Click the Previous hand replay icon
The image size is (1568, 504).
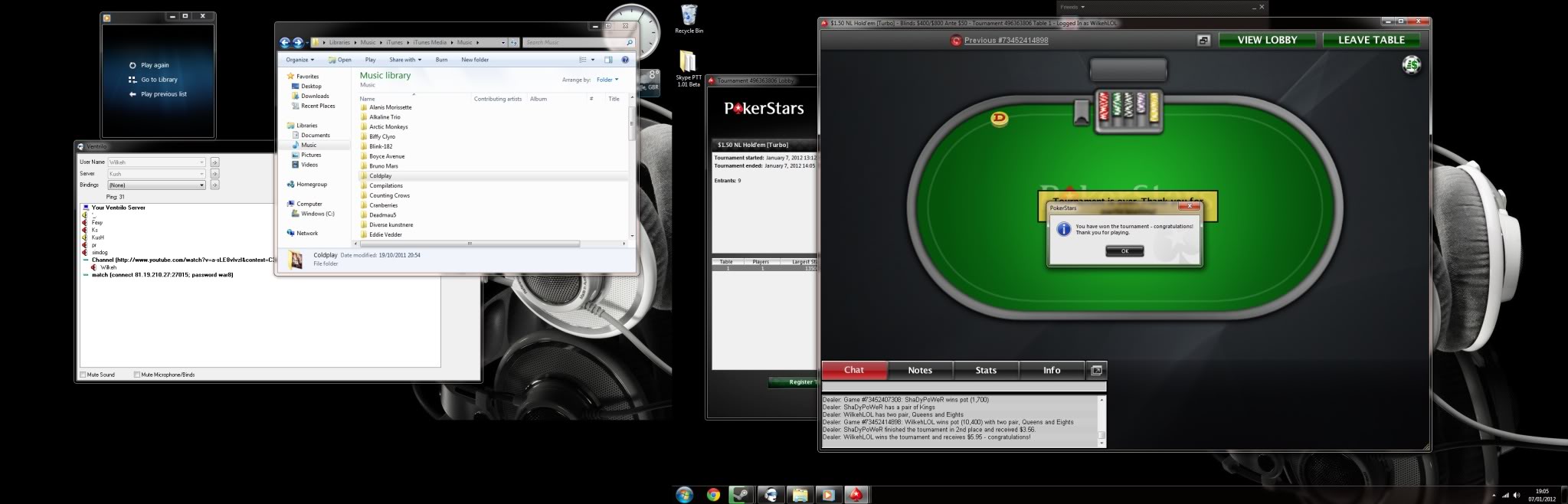point(956,41)
